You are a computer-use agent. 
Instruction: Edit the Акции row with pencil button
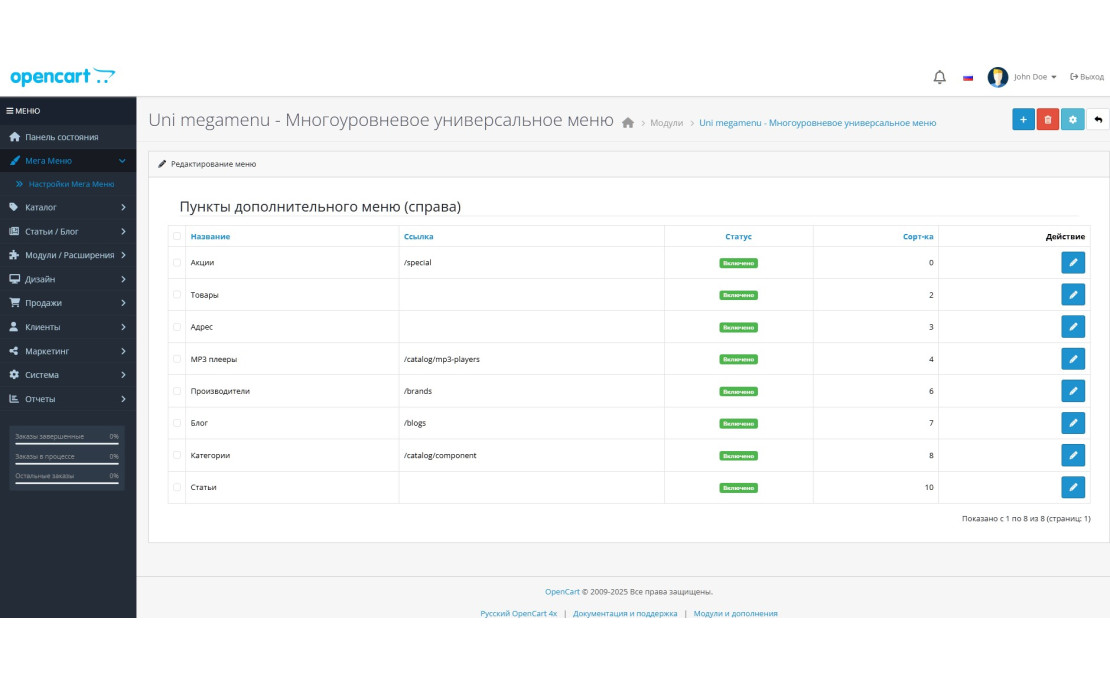(x=1072, y=262)
